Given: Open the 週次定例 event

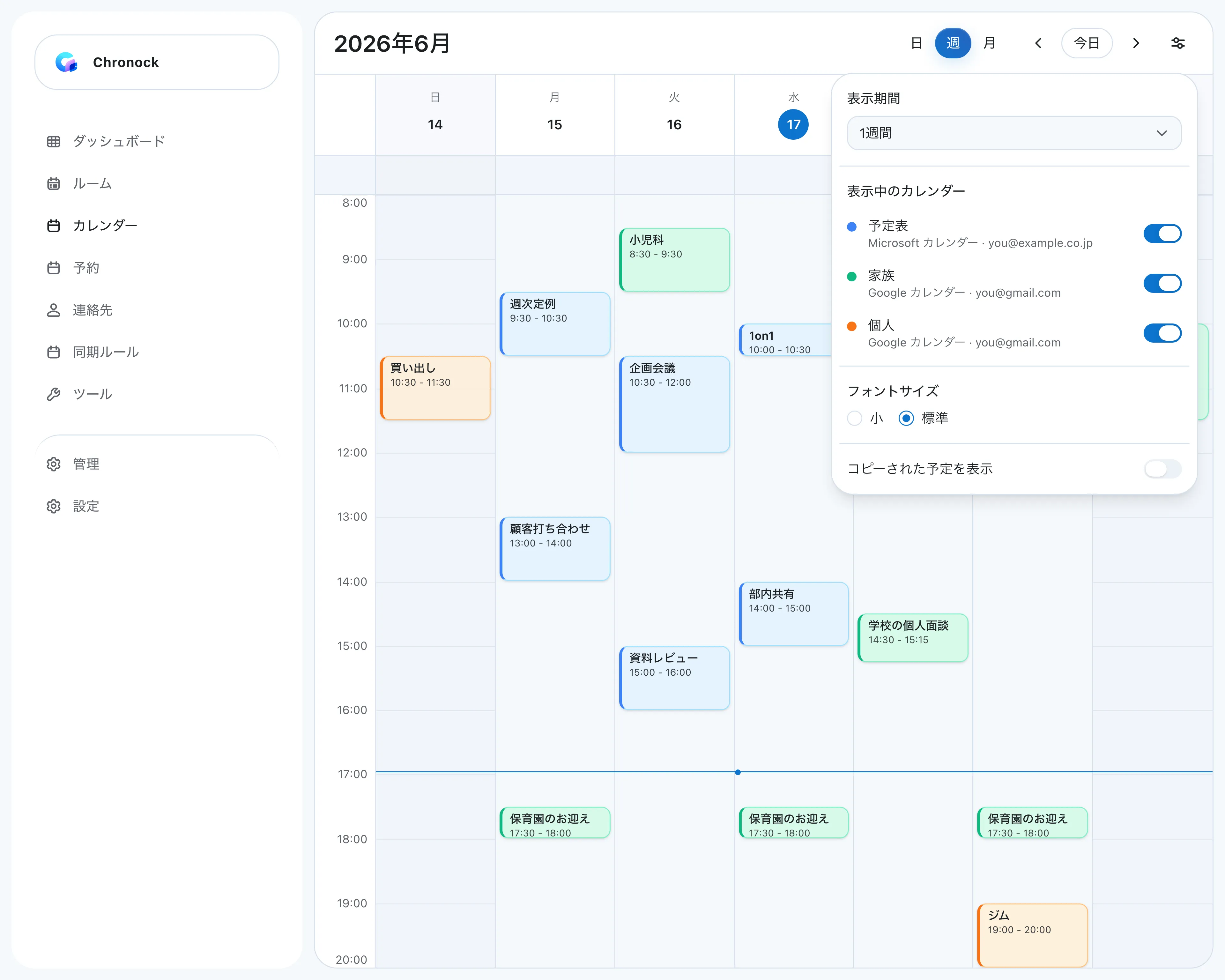Looking at the screenshot, I should 554,324.
